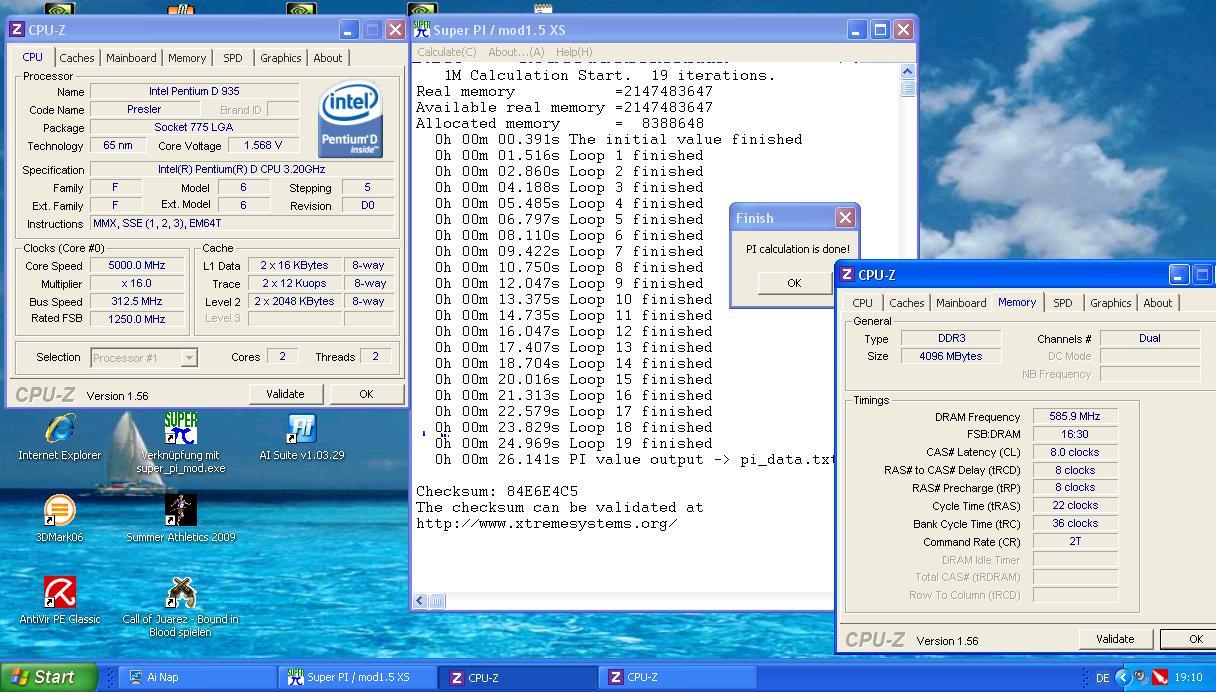Screen dimensions: 1216x692
Task: Launch the Summer Athletics 2009 icon
Action: [181, 511]
